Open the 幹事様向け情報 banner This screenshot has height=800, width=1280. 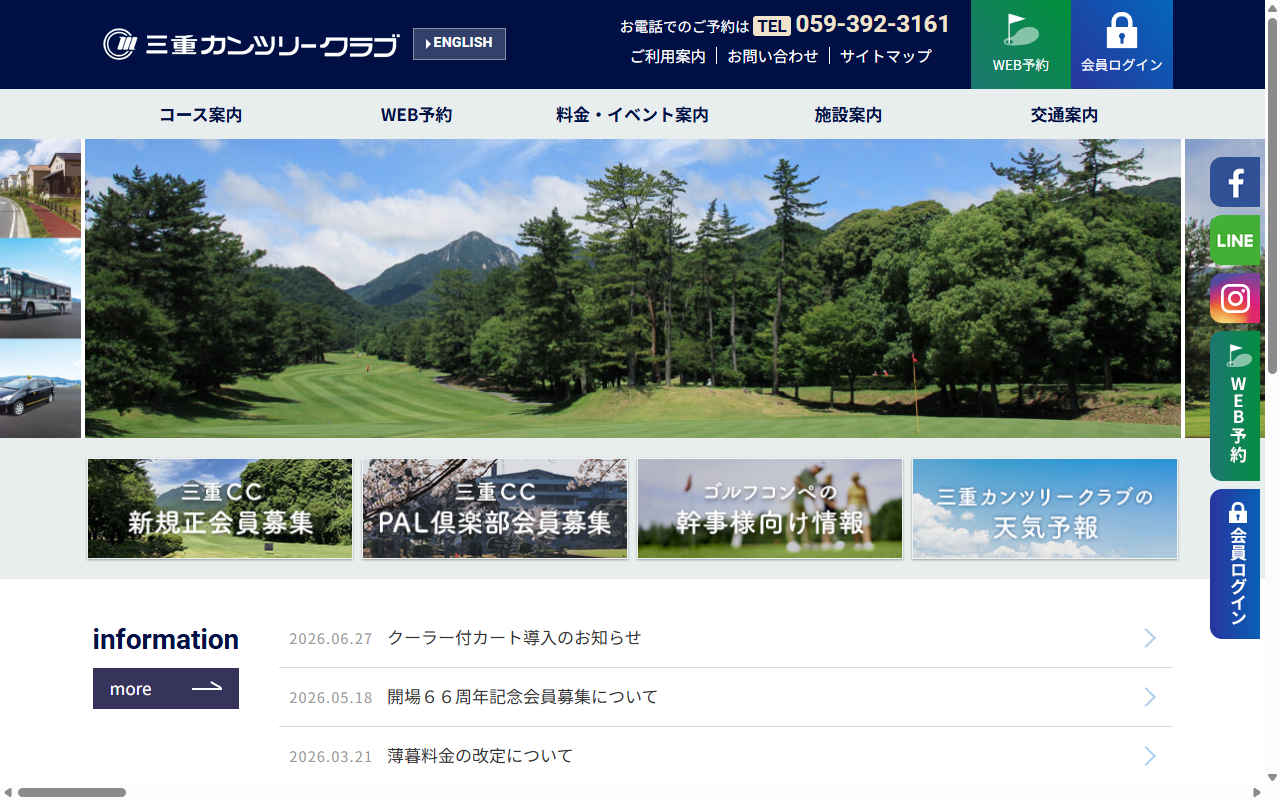click(x=770, y=508)
